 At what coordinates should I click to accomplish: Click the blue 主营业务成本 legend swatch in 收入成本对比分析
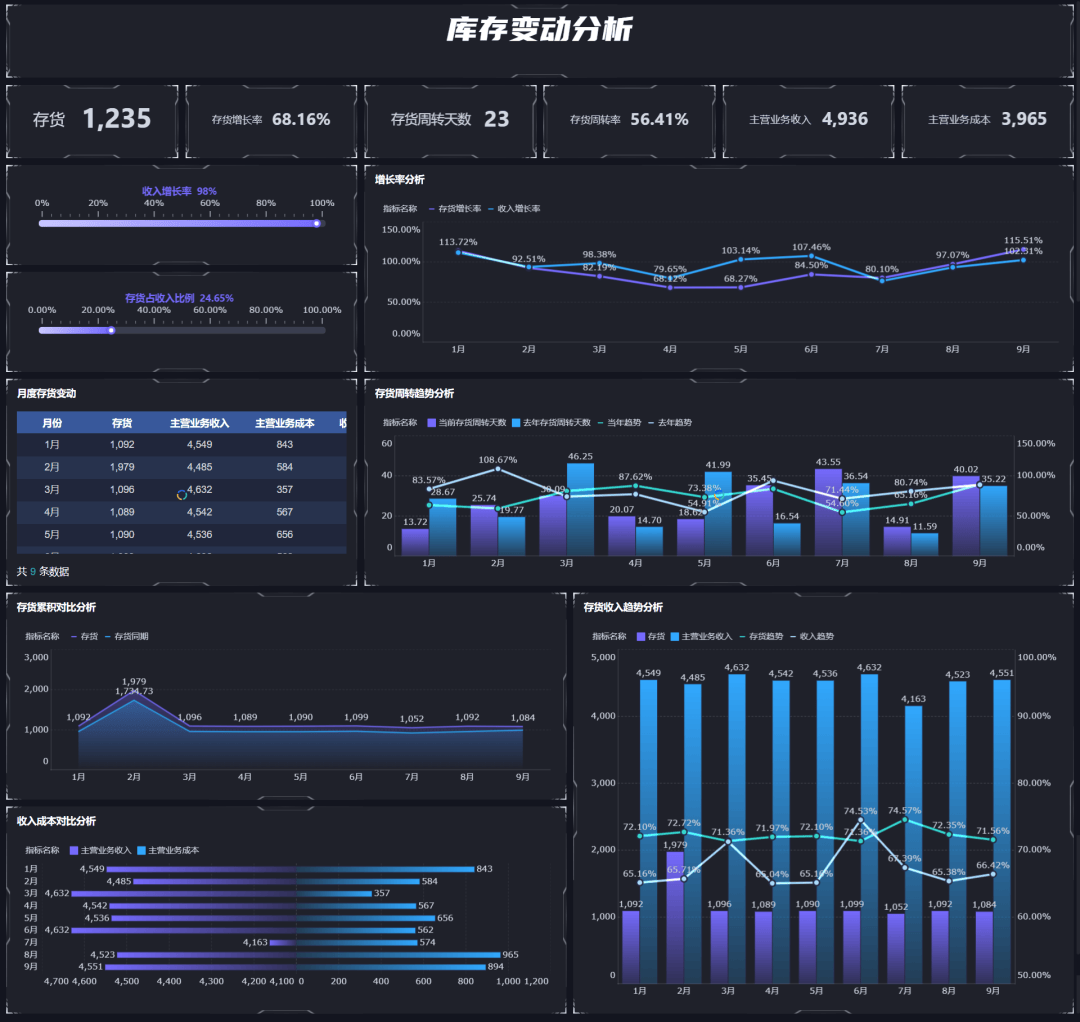tap(141, 850)
